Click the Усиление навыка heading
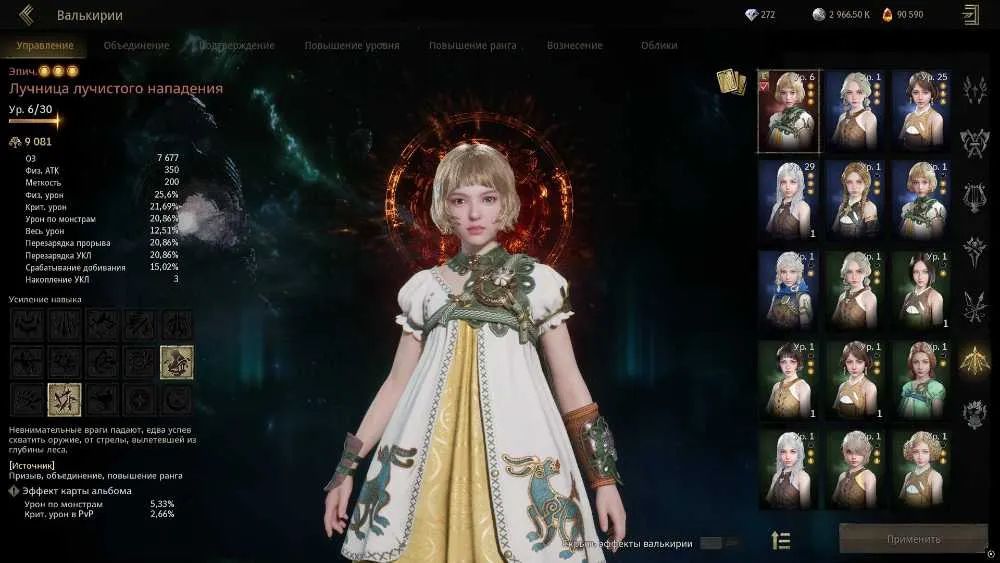The height and width of the screenshot is (563, 1000). click(45, 299)
